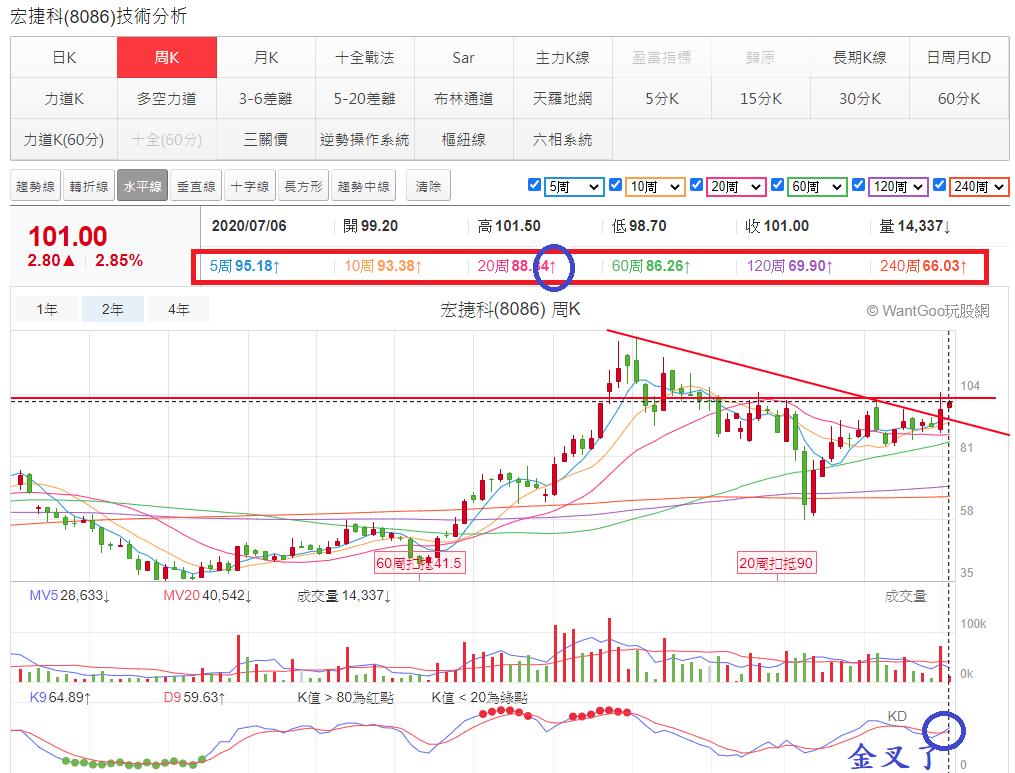Screen dimensions: 1015x773
Task: Click the 60周扣抵41.5 chart marker
Action: point(419,563)
